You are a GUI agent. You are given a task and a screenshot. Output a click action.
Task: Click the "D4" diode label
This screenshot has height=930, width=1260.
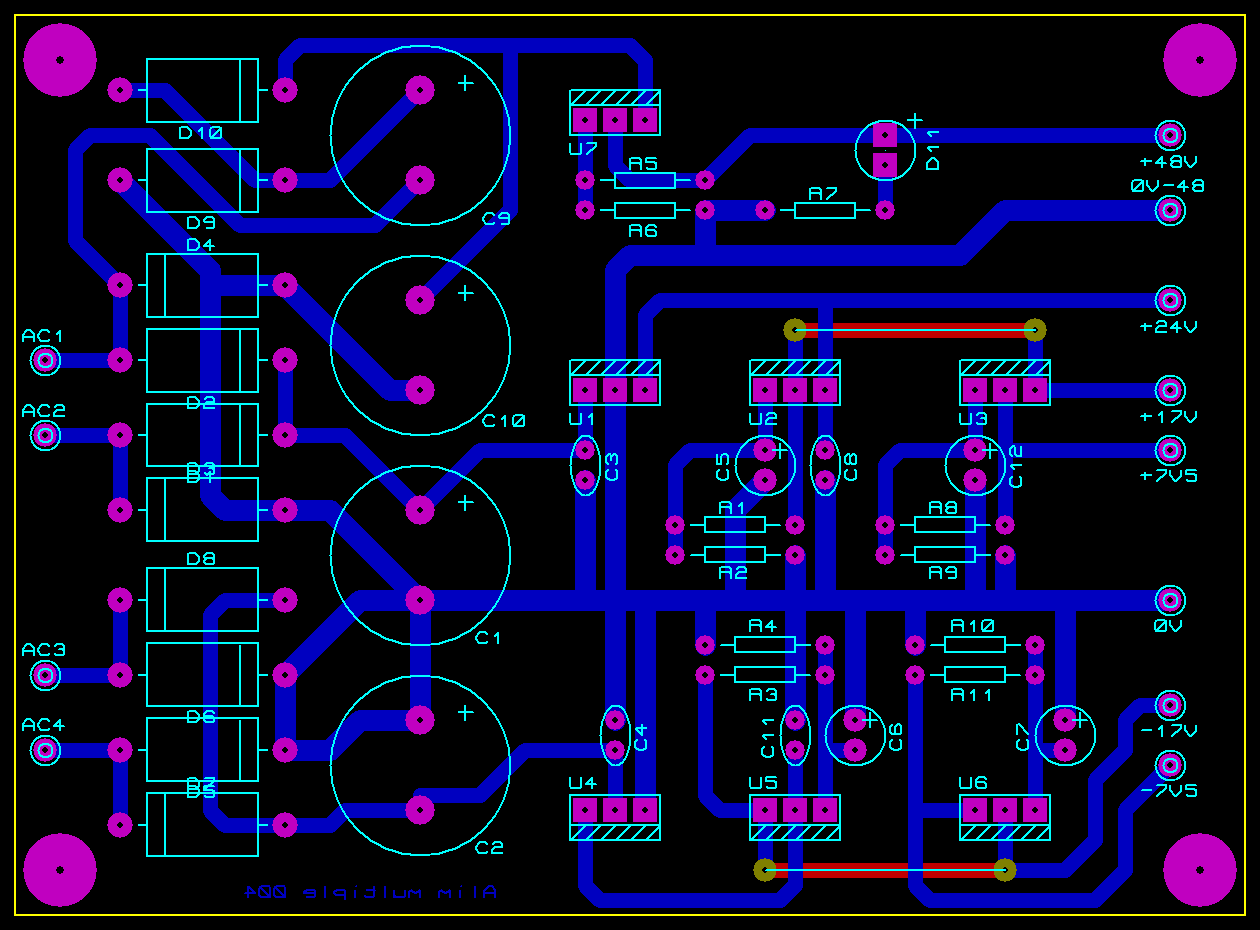coord(200,244)
